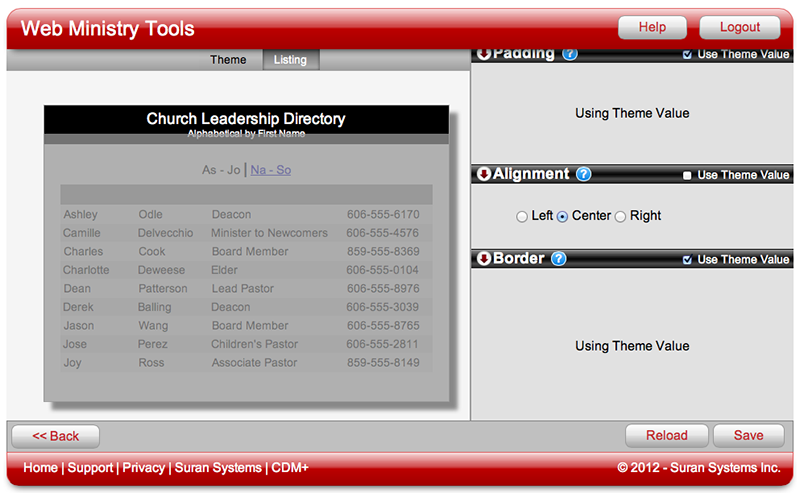This screenshot has height=493, width=800.
Task: Log out using the Logout button
Action: pos(739,28)
